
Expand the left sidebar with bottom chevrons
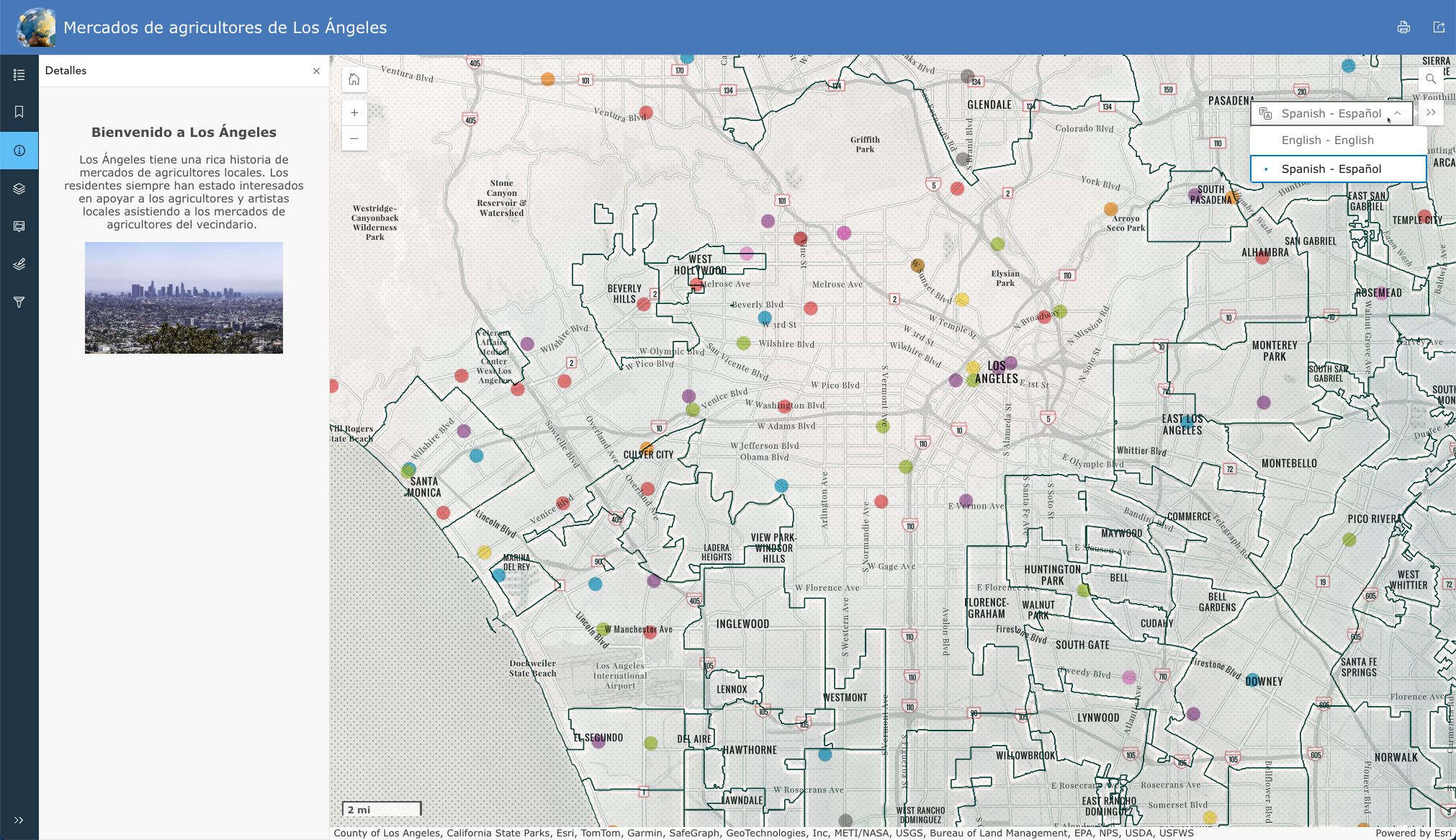click(19, 820)
